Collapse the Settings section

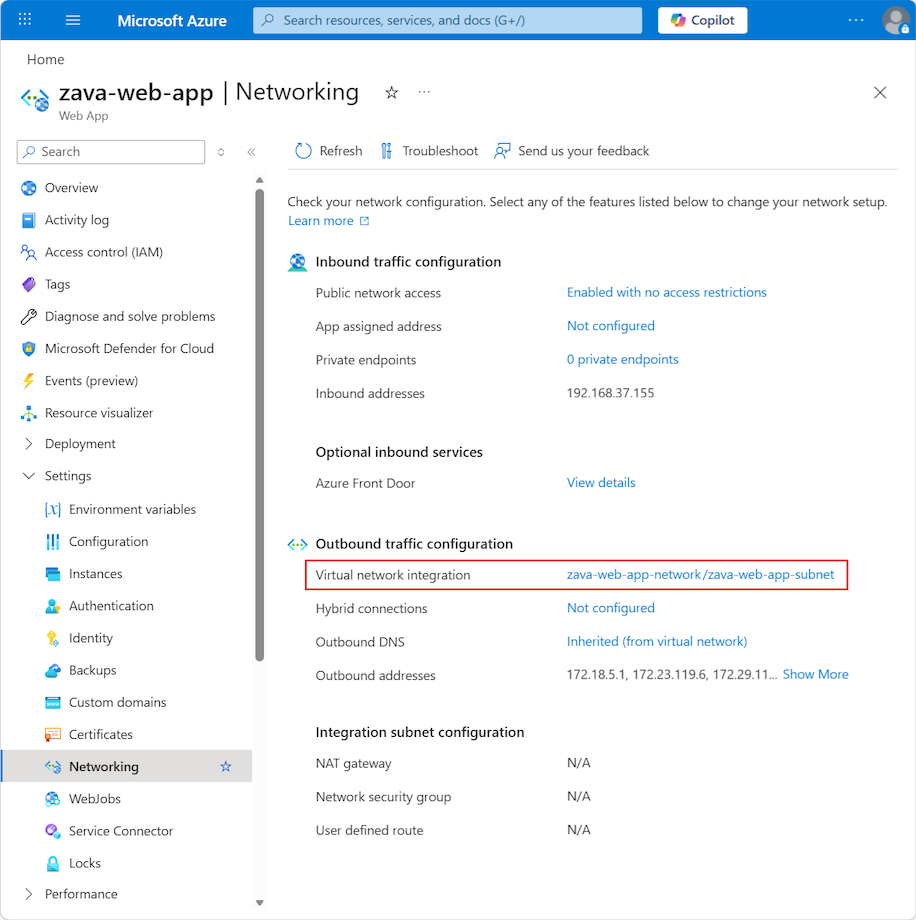(29, 476)
